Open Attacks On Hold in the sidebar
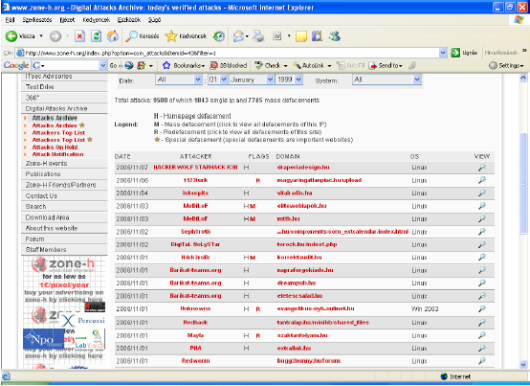The image size is (530, 386). tap(55, 147)
